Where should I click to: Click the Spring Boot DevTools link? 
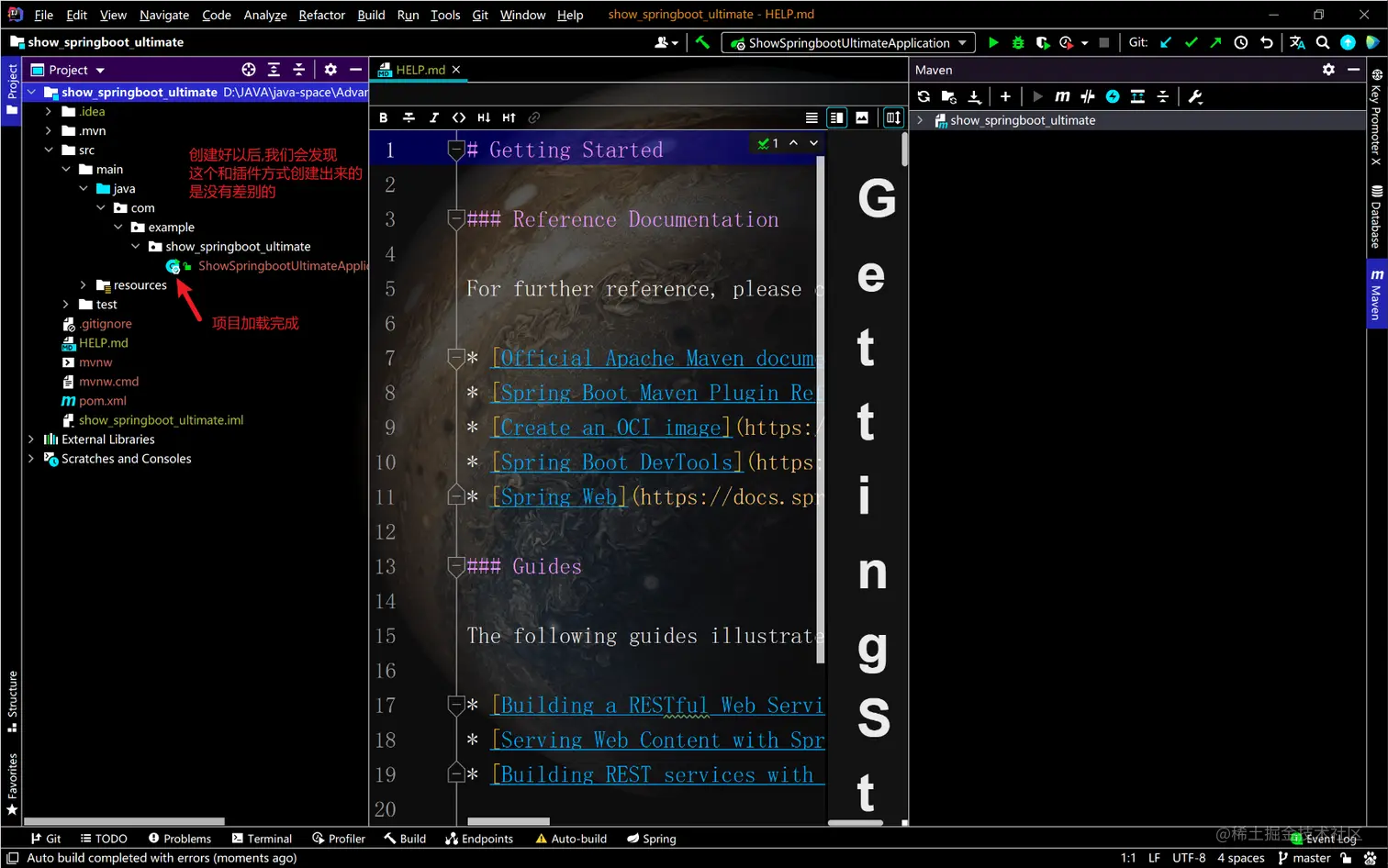tap(617, 462)
